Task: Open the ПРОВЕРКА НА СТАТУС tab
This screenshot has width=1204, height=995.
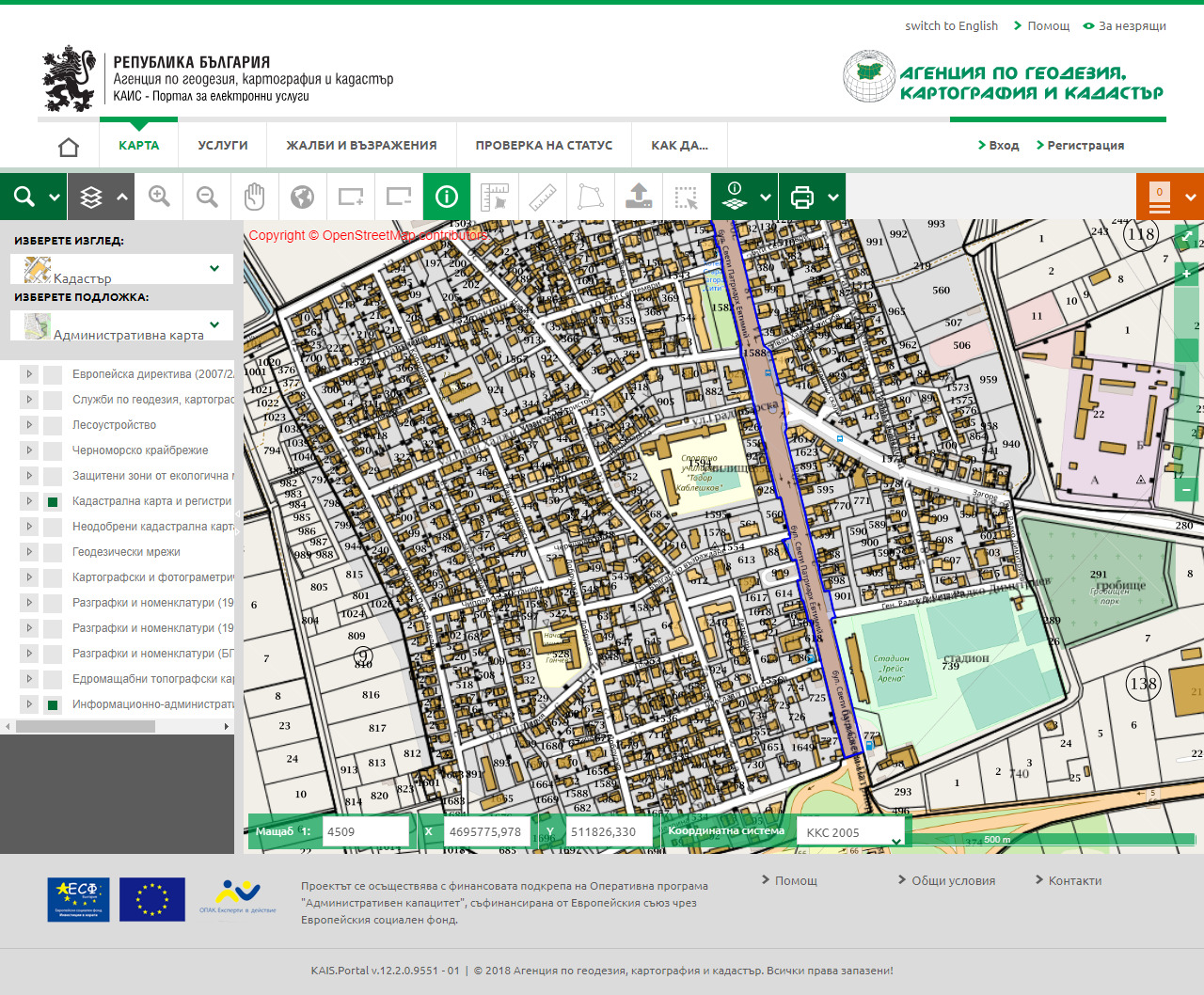Action: coord(544,146)
